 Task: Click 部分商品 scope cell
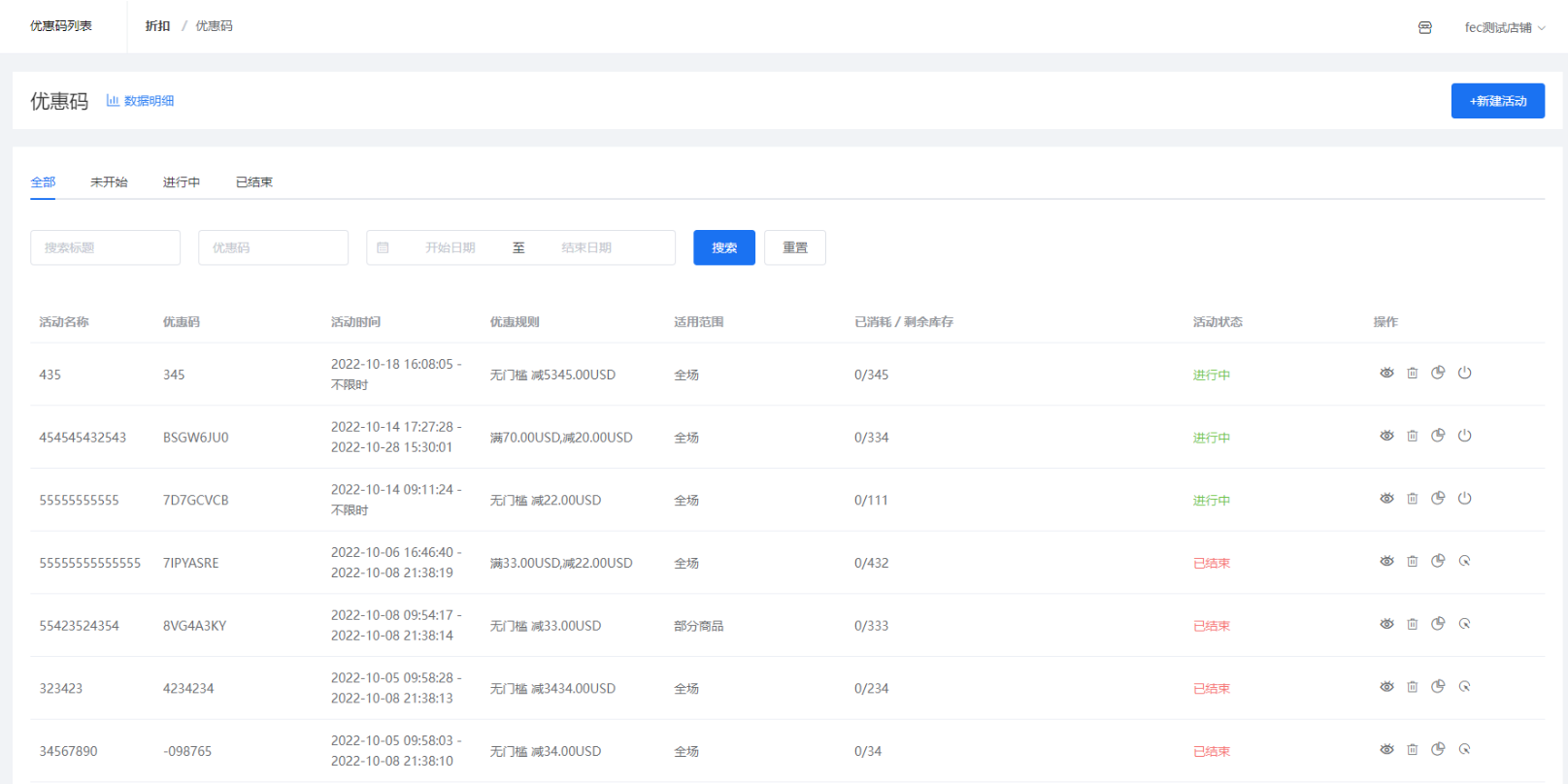[699, 626]
